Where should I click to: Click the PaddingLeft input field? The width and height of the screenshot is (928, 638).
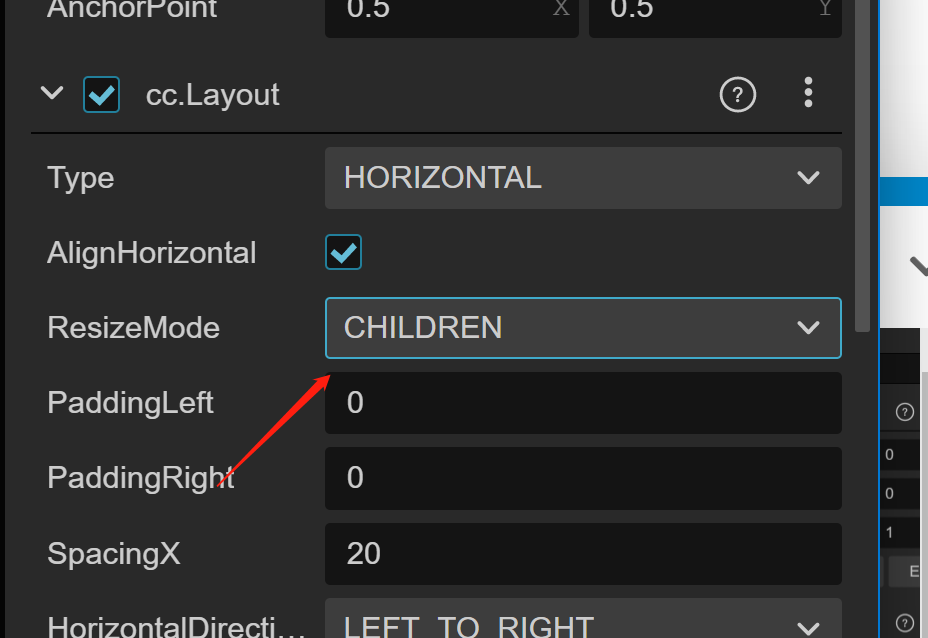(582, 403)
